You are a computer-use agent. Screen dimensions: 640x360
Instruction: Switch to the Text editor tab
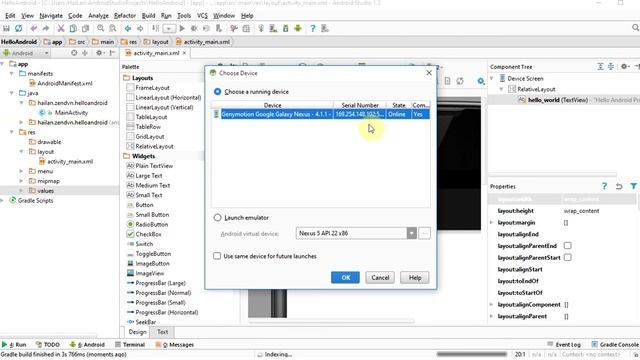point(162,332)
